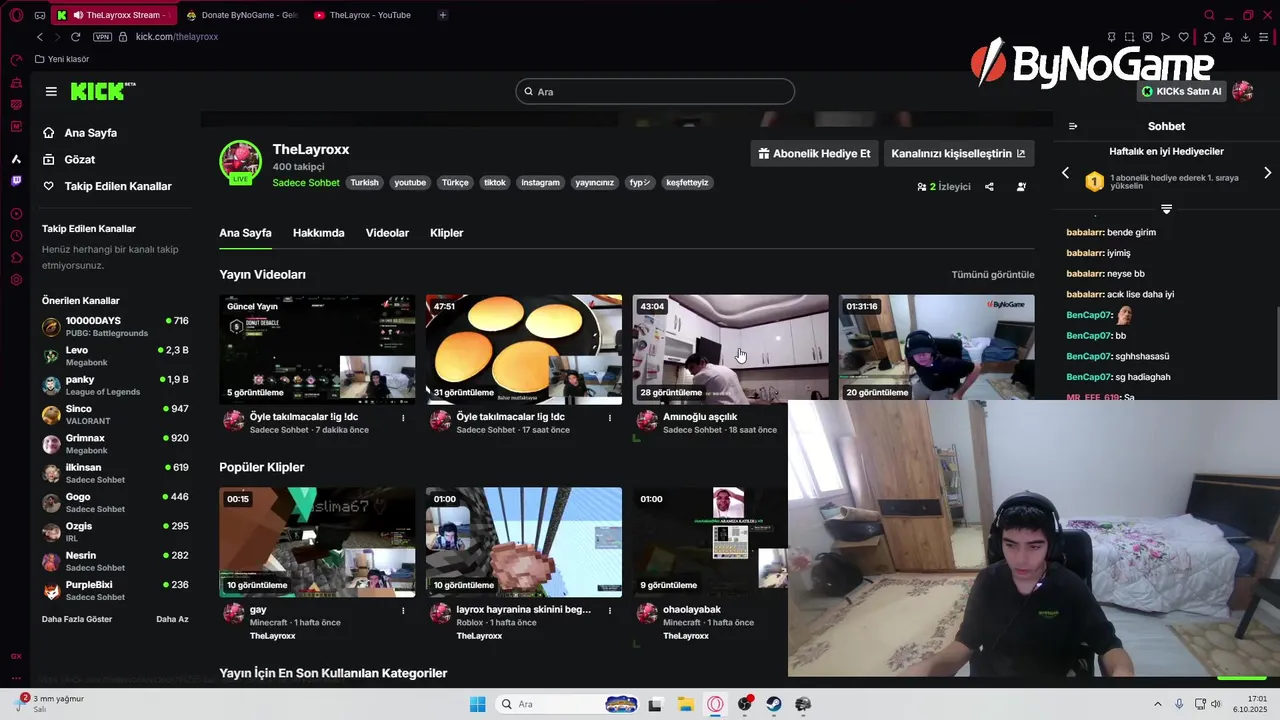Open the Kick hamburger menu
Image resolution: width=1280 pixels, height=720 pixels.
(x=51, y=91)
